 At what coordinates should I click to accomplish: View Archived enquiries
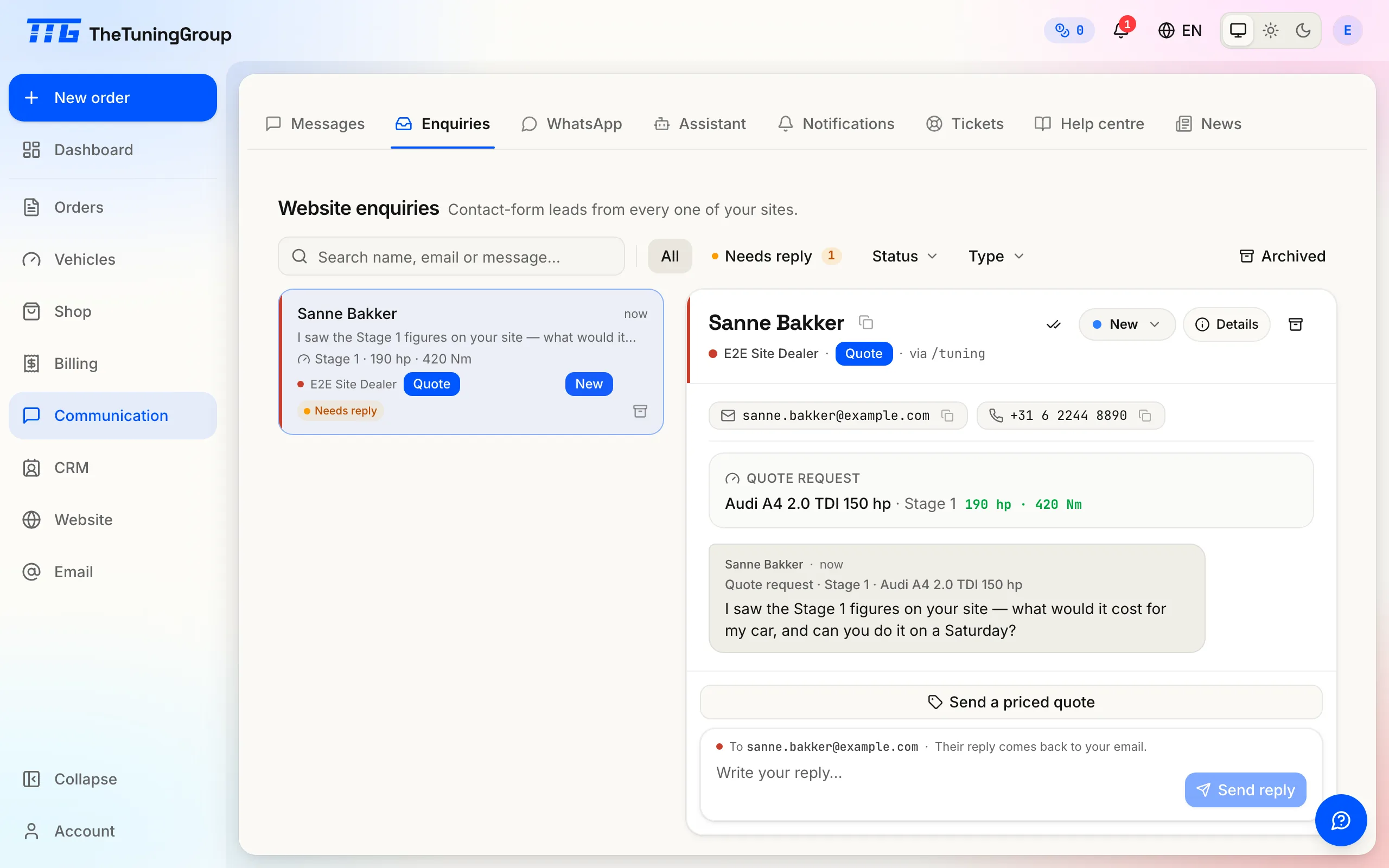pyautogui.click(x=1282, y=256)
